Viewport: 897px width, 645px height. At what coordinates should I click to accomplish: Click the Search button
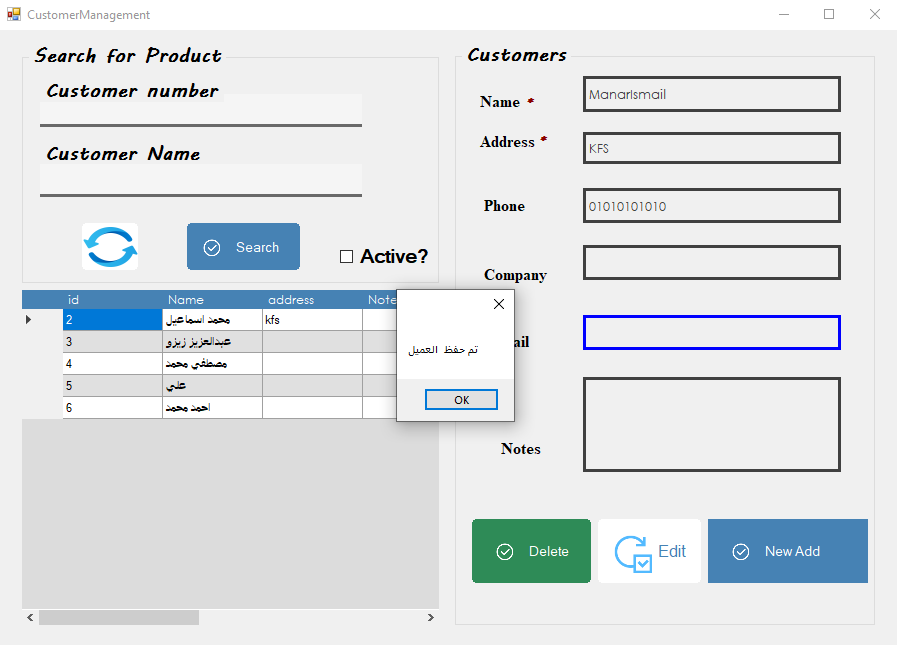click(x=243, y=246)
